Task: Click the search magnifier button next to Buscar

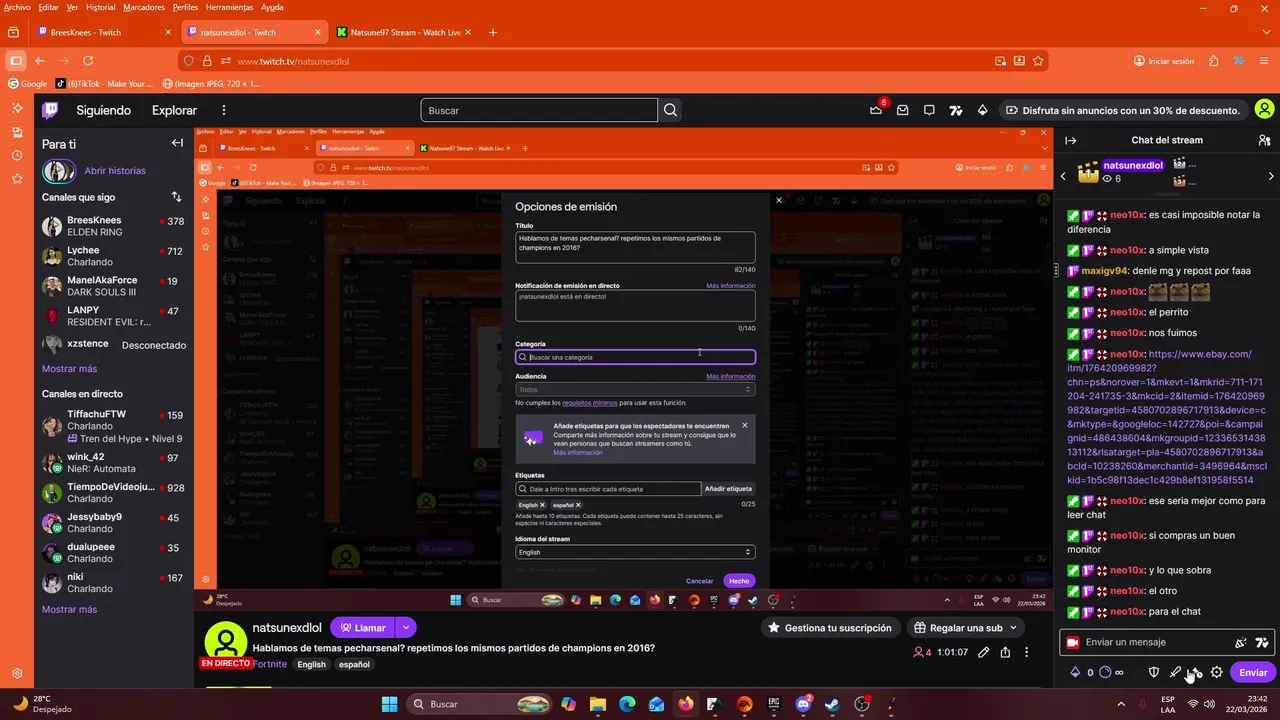Action: [x=671, y=110]
